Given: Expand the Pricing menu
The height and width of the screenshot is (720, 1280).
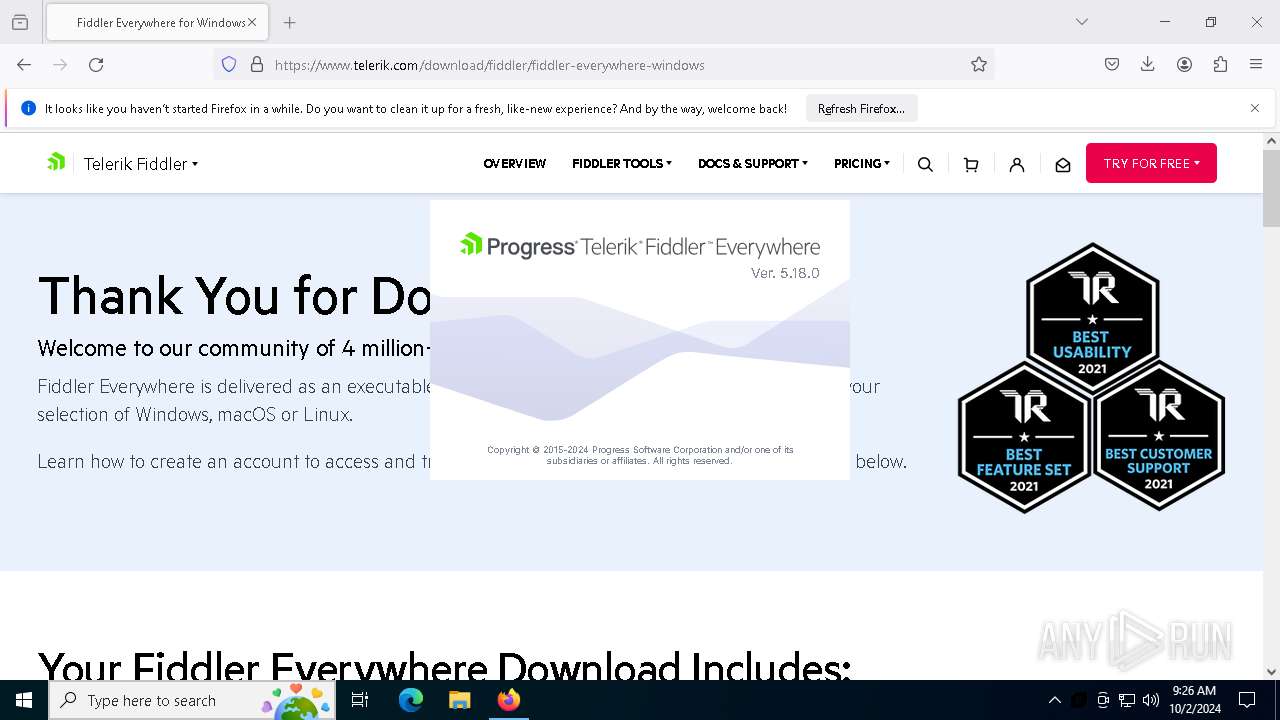Looking at the screenshot, I should 862,163.
